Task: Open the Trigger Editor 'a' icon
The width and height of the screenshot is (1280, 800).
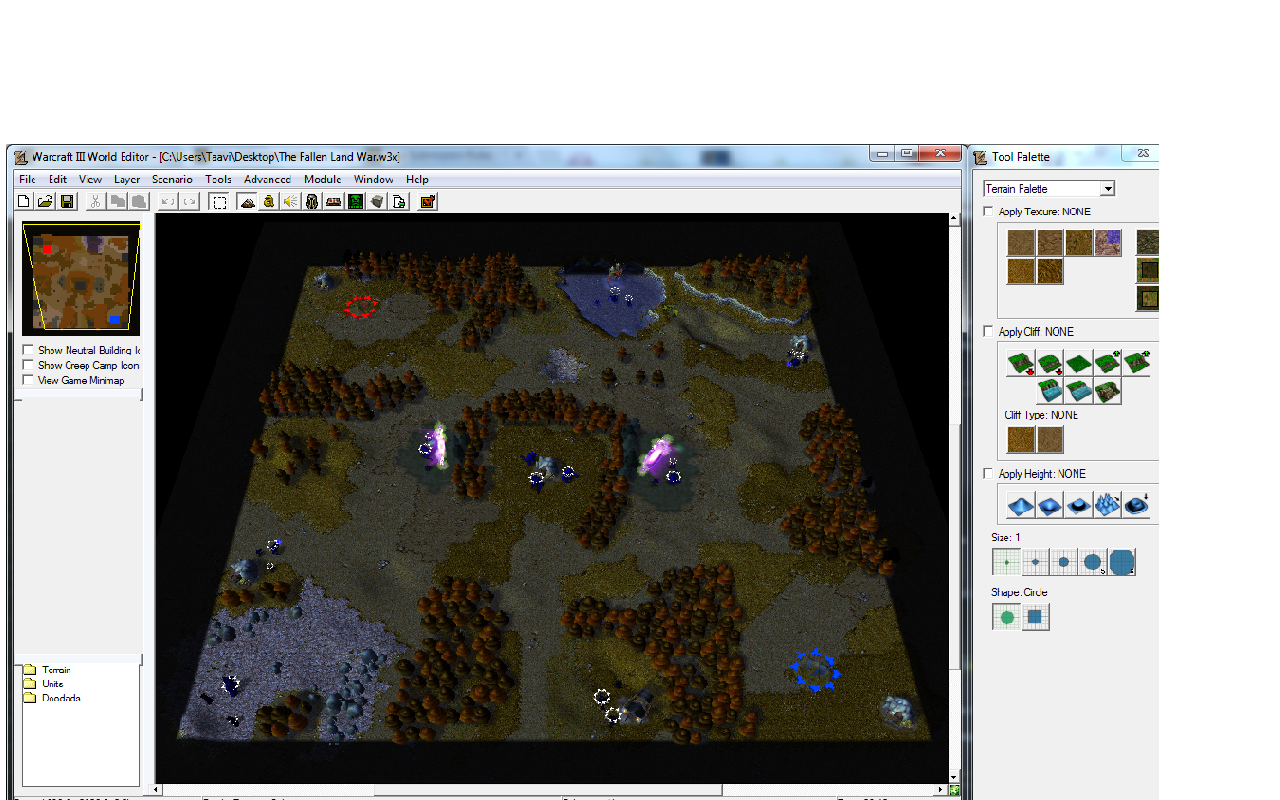Action: point(269,202)
